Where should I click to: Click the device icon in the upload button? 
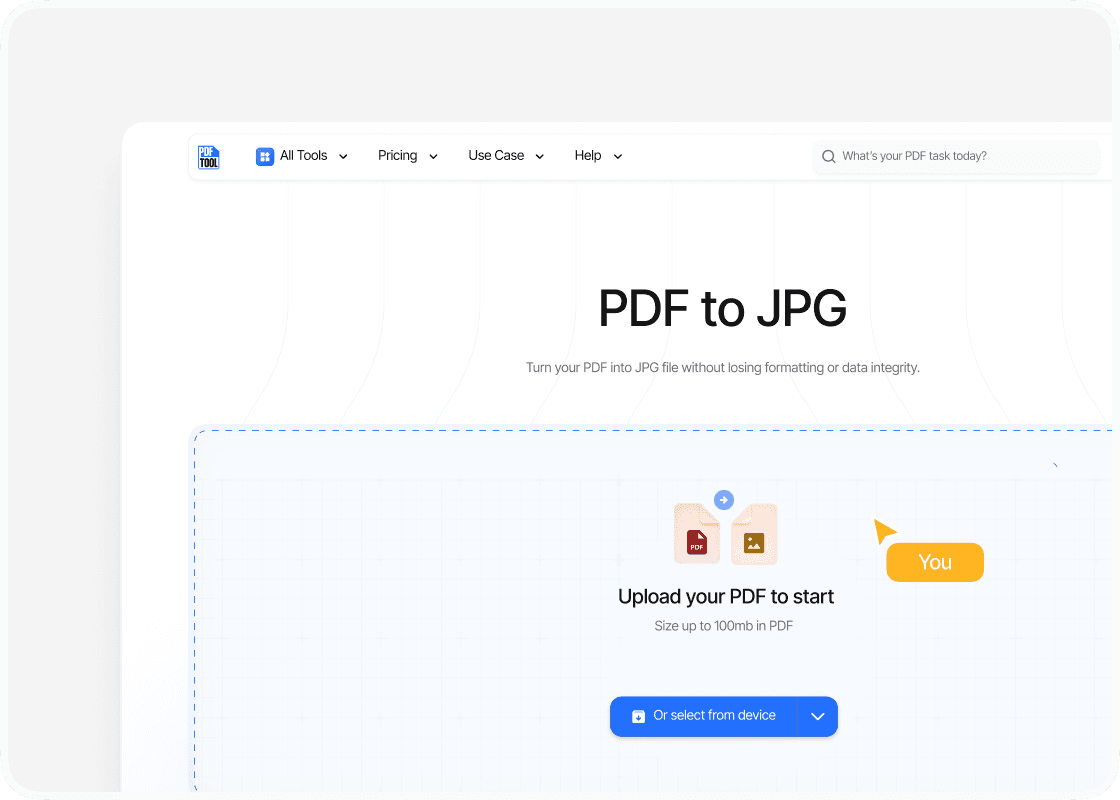click(638, 716)
